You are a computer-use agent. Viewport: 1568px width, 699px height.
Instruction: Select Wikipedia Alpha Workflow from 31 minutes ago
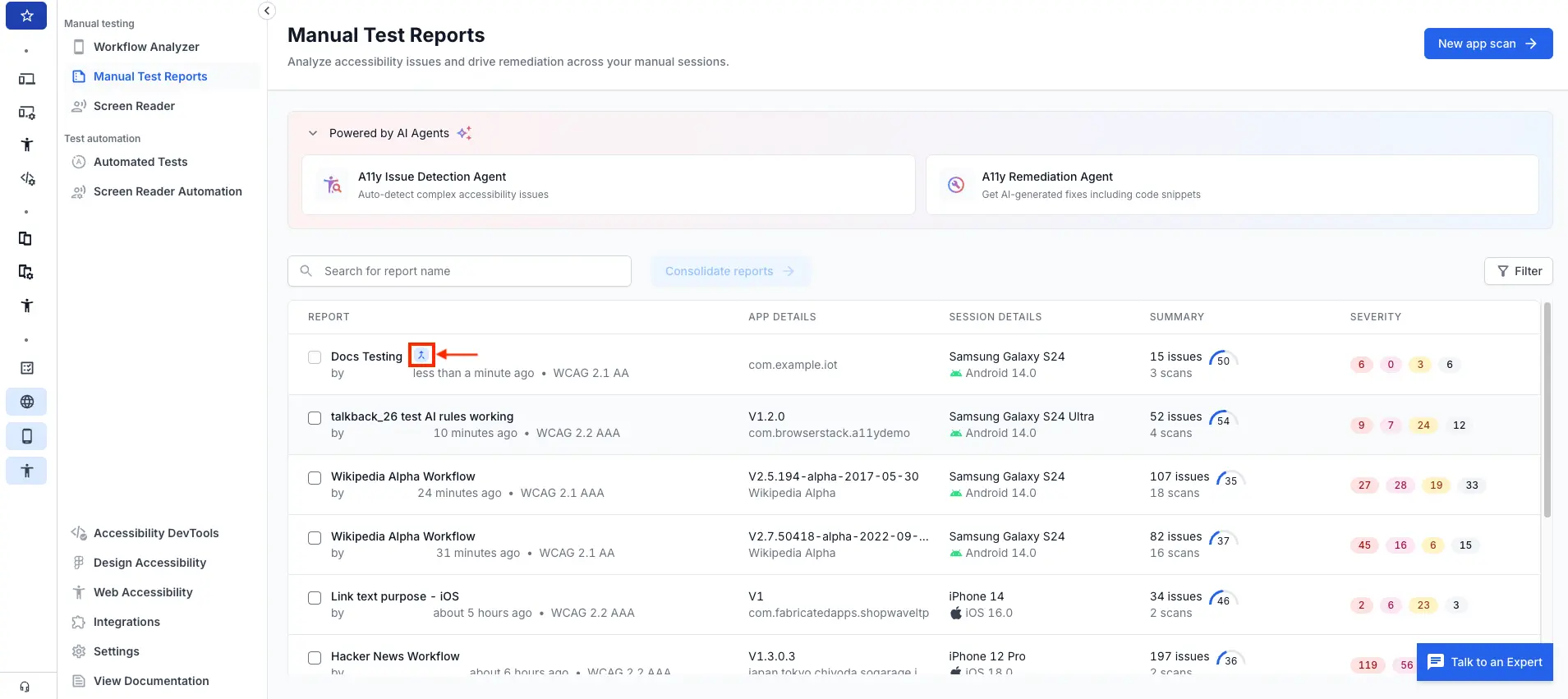pyautogui.click(x=315, y=538)
